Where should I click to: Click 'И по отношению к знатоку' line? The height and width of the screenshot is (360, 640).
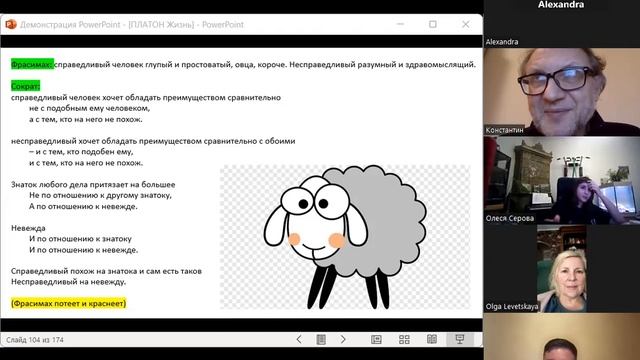(x=80, y=238)
